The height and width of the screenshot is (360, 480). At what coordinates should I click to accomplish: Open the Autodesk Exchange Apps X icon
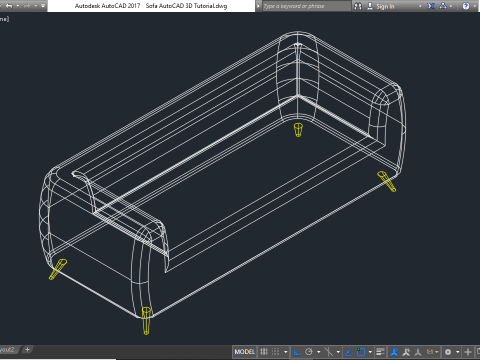pyautogui.click(x=431, y=6)
